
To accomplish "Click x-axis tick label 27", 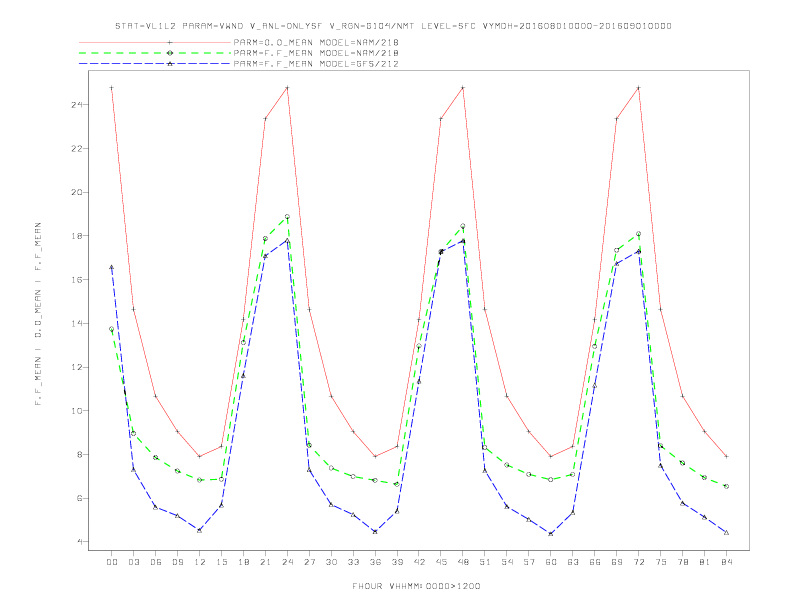I will click(x=309, y=562).
